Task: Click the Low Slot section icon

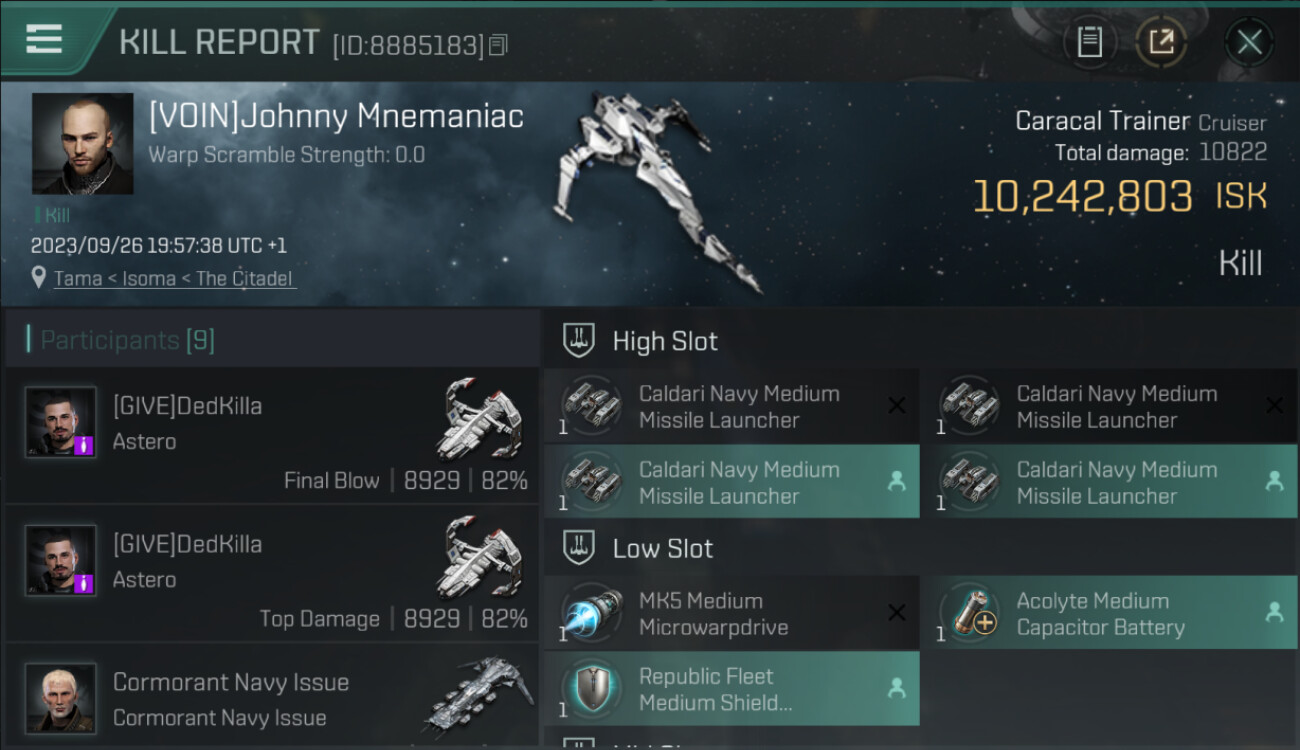Action: click(x=579, y=548)
